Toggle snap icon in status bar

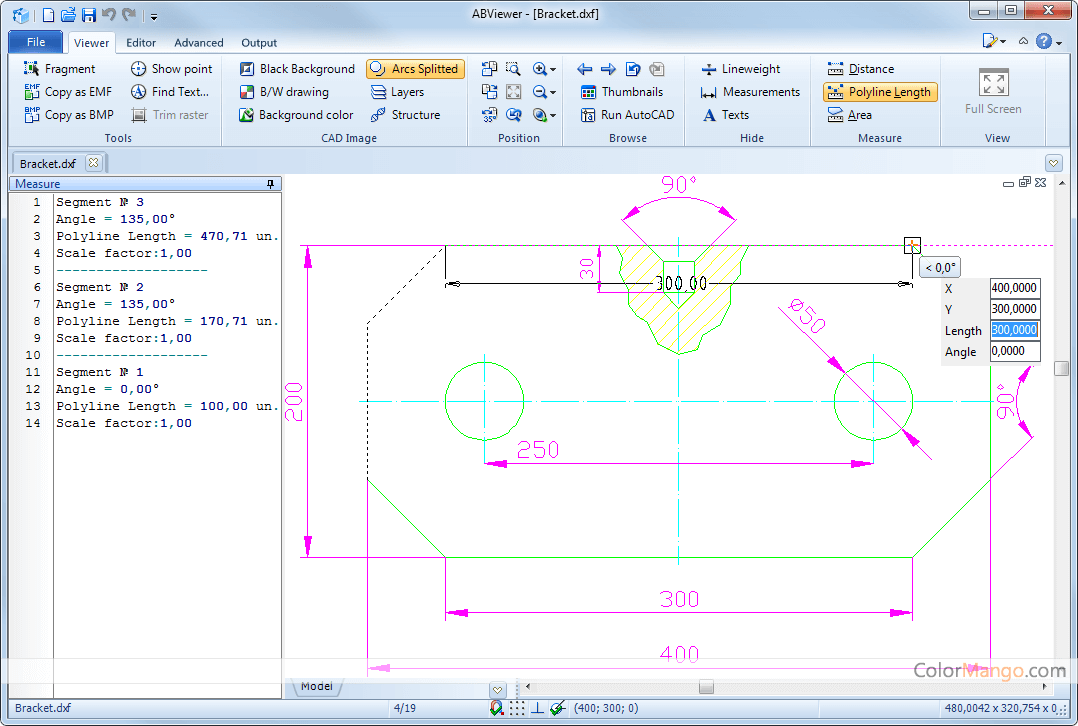497,708
